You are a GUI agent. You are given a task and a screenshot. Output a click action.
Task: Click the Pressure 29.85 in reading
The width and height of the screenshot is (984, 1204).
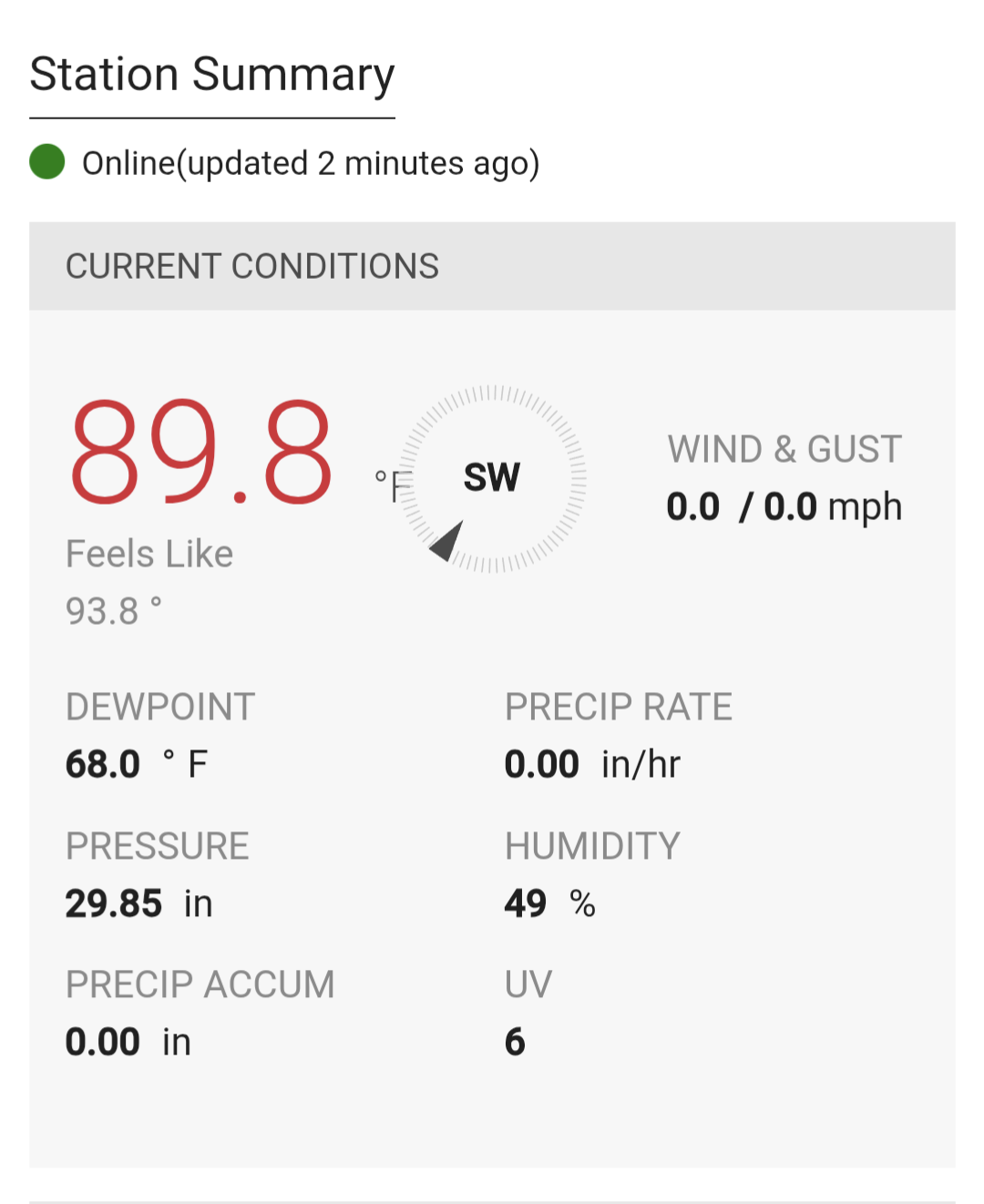point(138,903)
